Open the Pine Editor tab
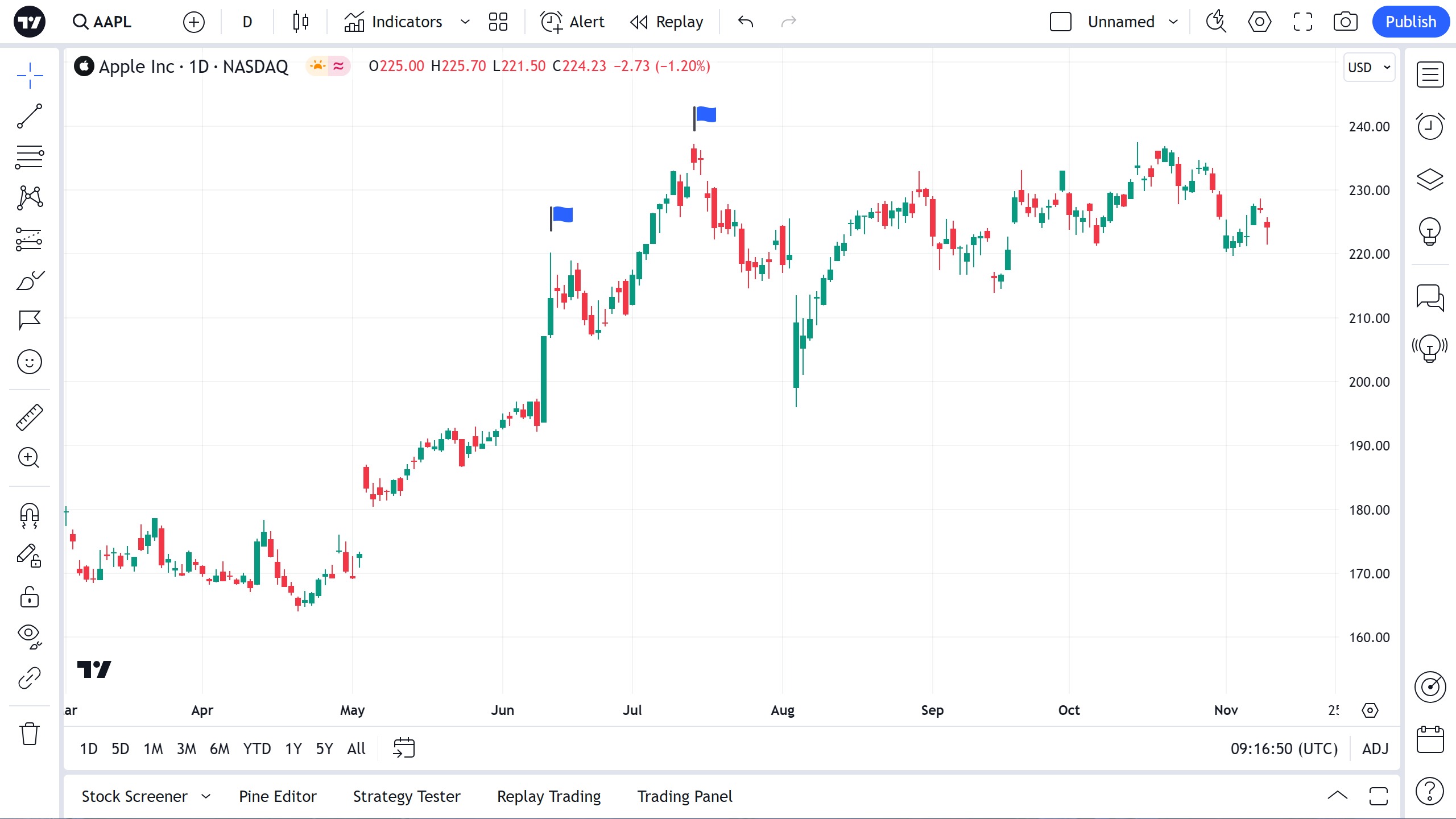Viewport: 1456px width, 819px height. coord(278,796)
